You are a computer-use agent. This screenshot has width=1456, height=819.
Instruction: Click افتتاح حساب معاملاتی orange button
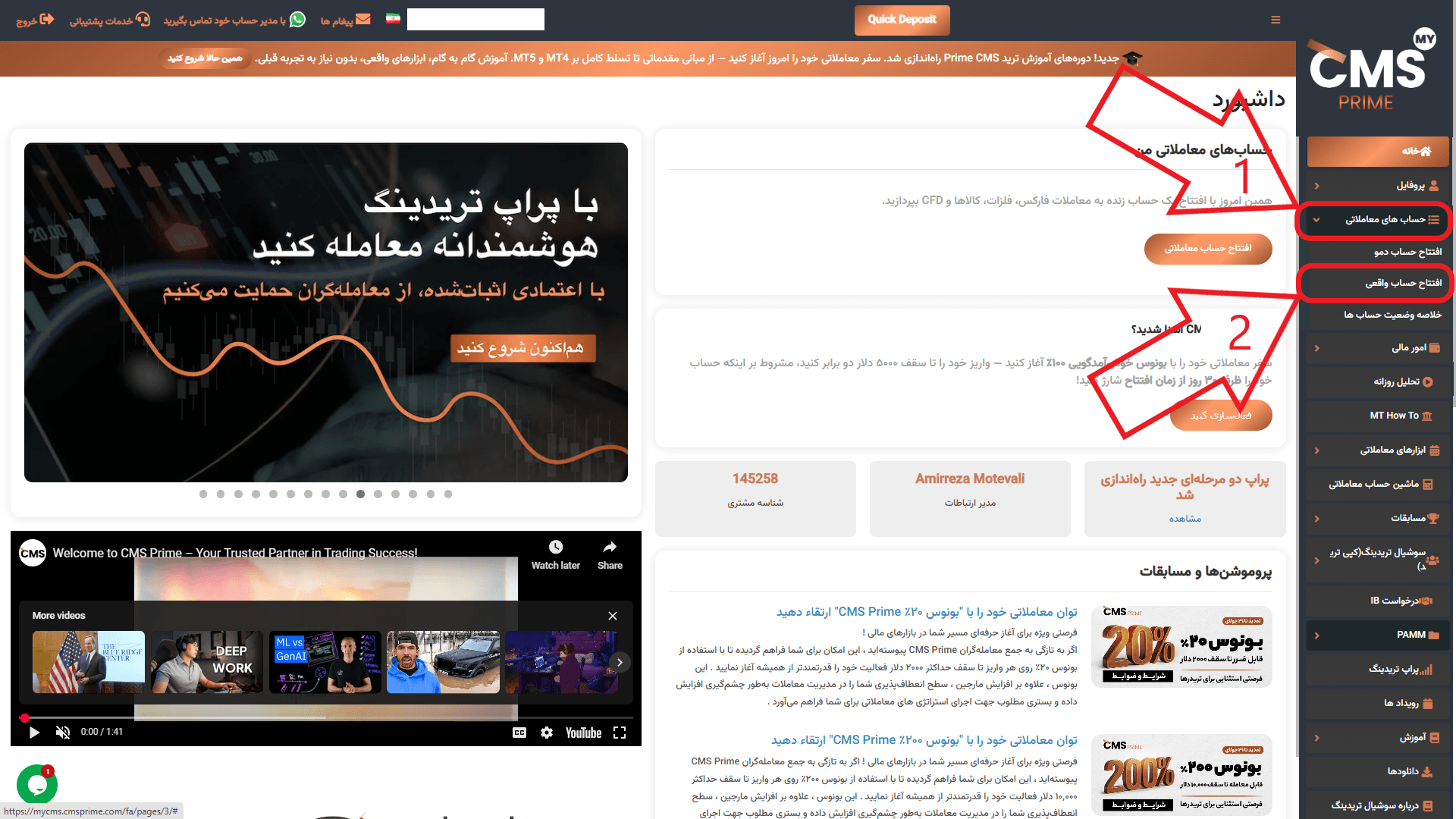(1208, 249)
